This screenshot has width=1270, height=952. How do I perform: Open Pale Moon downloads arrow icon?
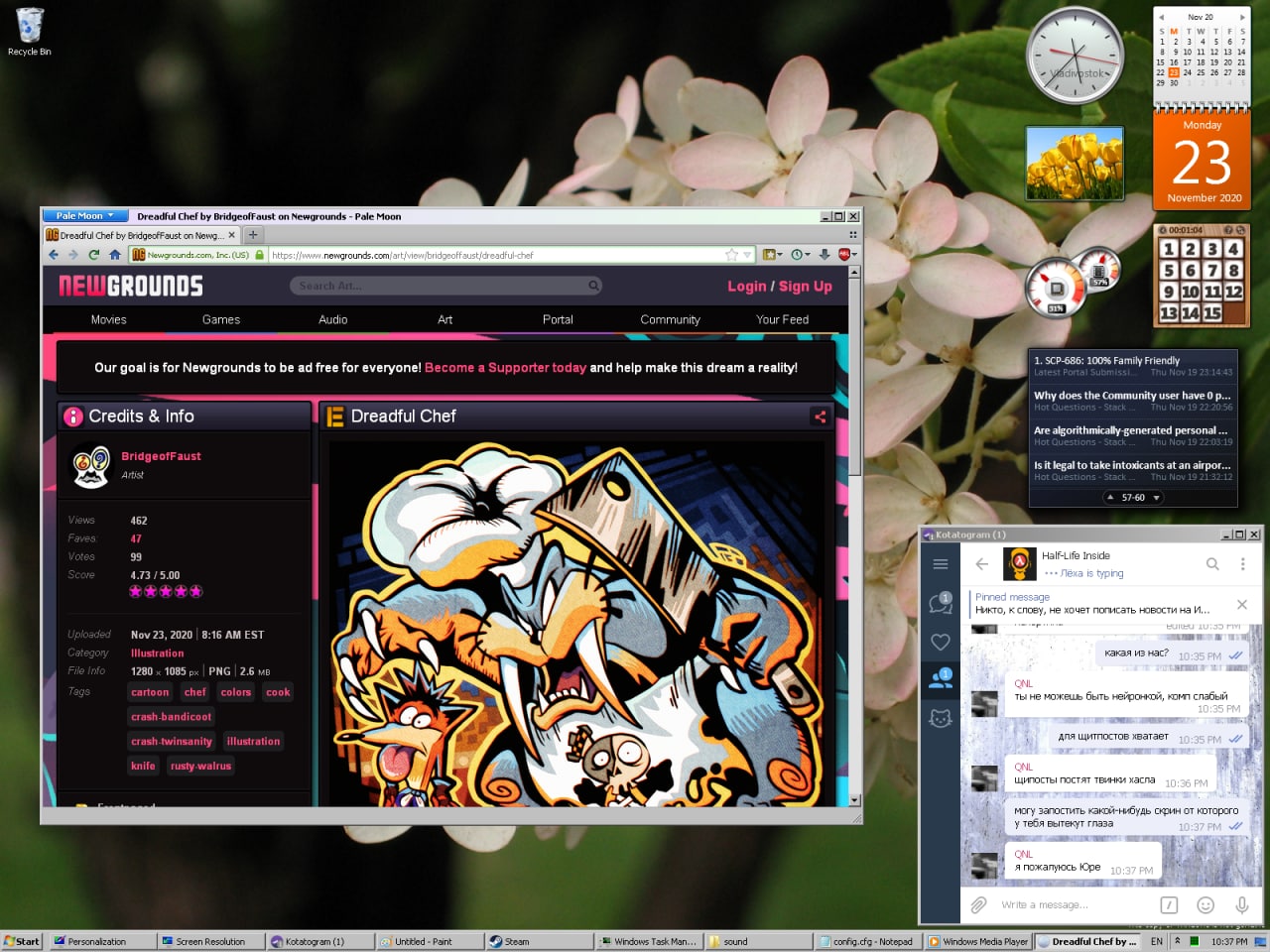point(824,255)
